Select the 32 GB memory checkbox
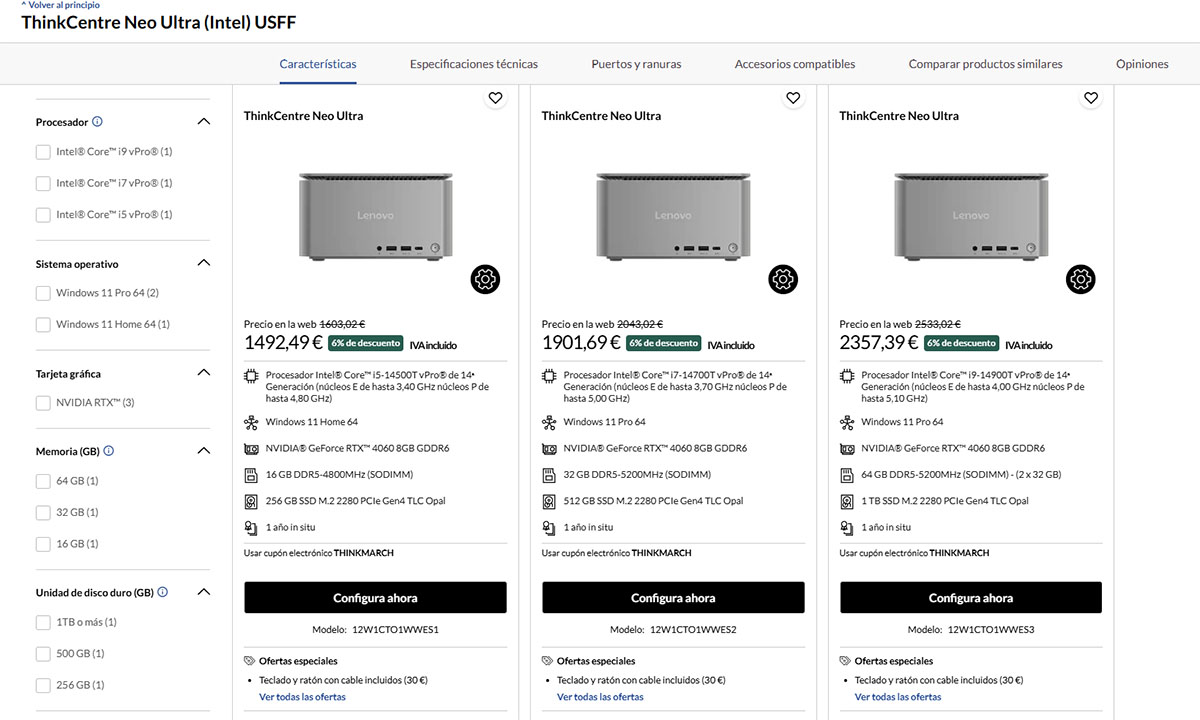This screenshot has width=1200, height=720. 43,512
